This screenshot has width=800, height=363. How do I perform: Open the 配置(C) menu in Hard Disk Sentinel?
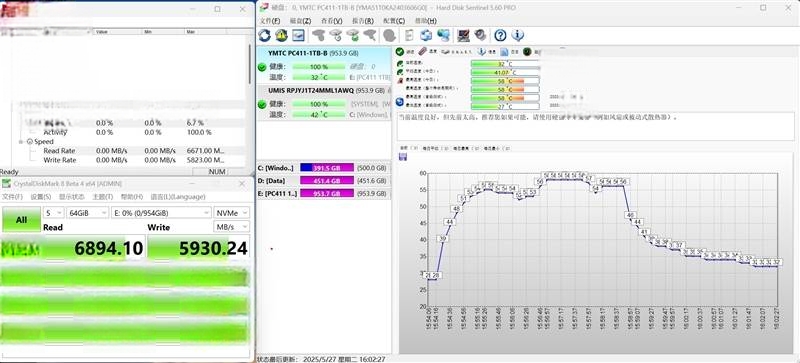(x=394, y=21)
